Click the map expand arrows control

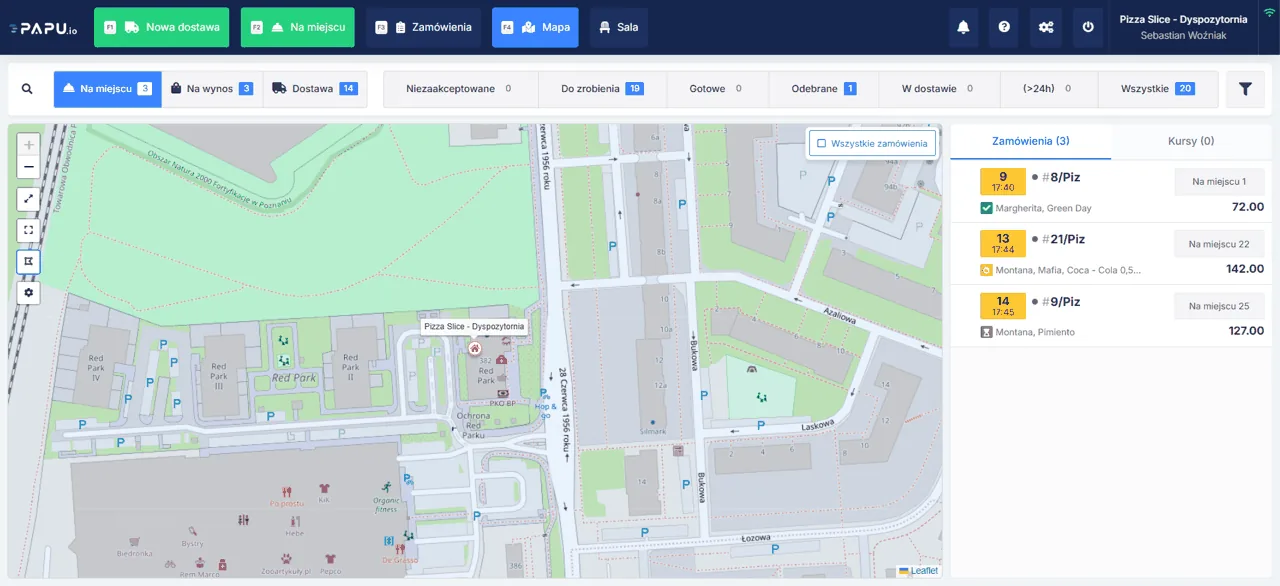(29, 199)
